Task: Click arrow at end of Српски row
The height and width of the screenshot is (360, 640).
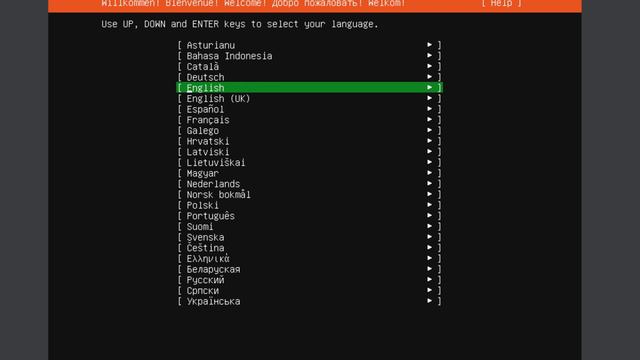Action: 429,290
